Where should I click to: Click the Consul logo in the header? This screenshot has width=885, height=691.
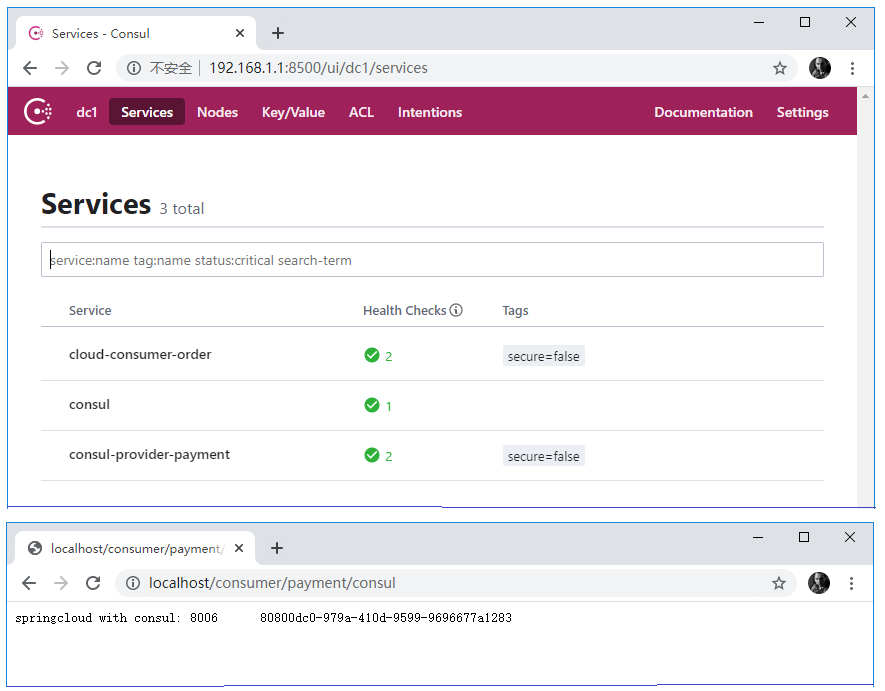(38, 112)
